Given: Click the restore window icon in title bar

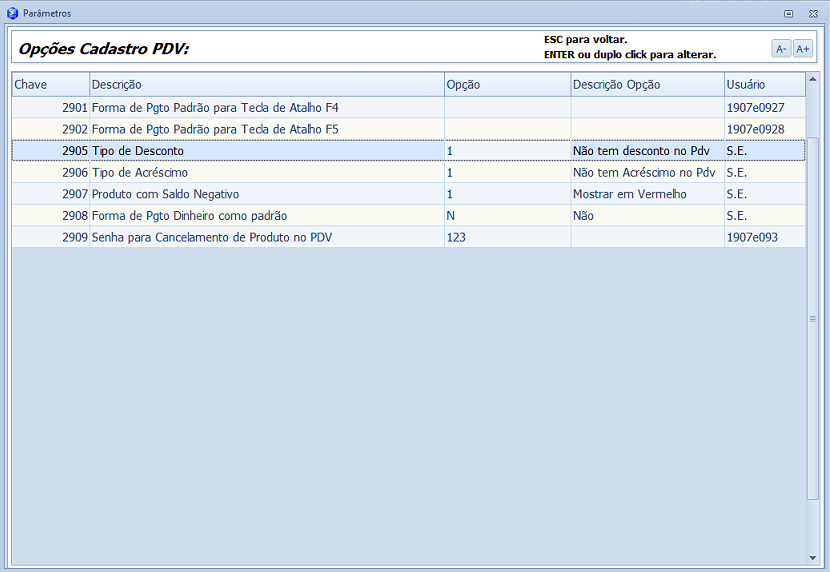Looking at the screenshot, I should (x=789, y=14).
